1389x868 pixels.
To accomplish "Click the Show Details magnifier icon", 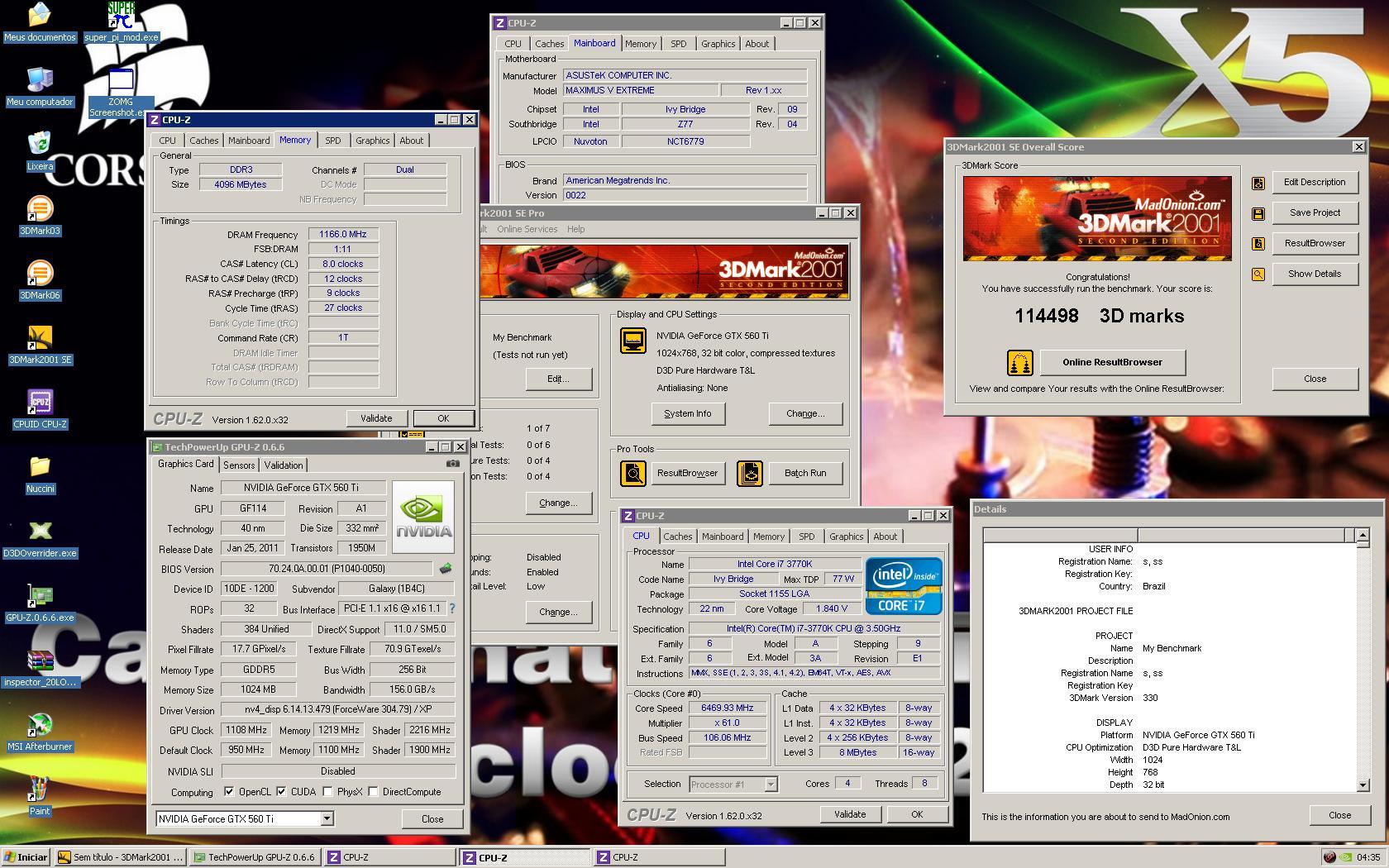I will click(1258, 274).
